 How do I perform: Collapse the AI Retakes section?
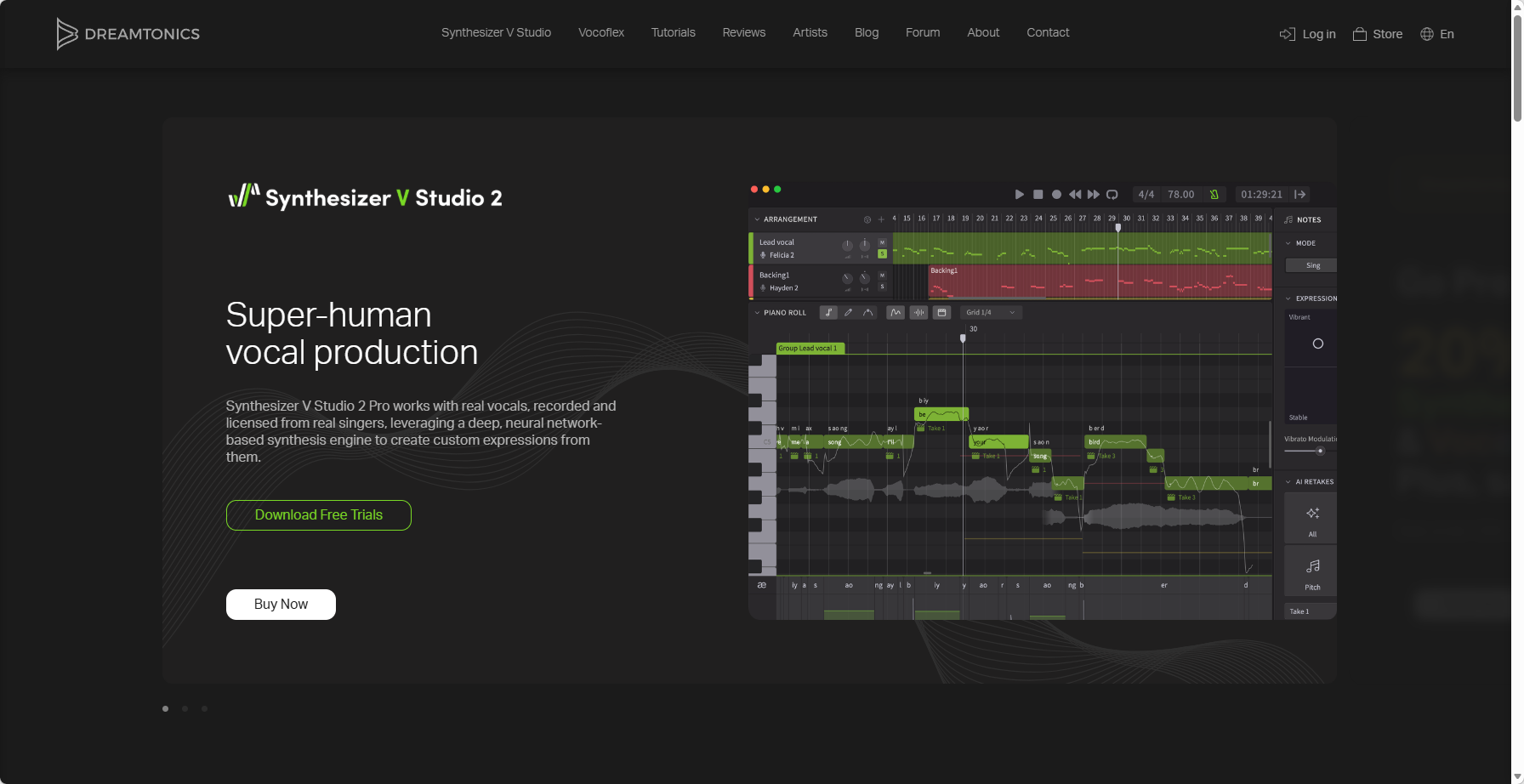click(x=1288, y=482)
